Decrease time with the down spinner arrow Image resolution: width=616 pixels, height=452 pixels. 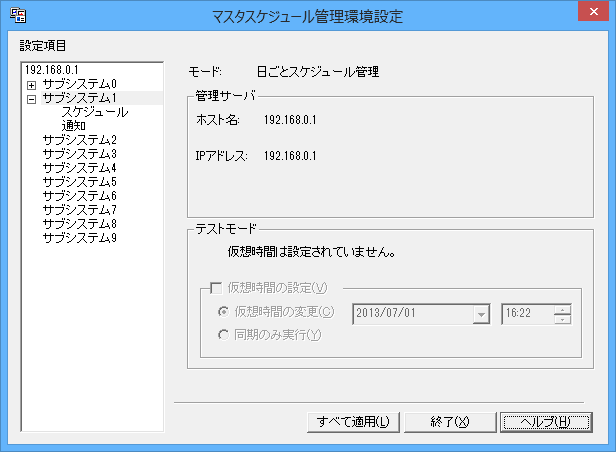point(563,319)
